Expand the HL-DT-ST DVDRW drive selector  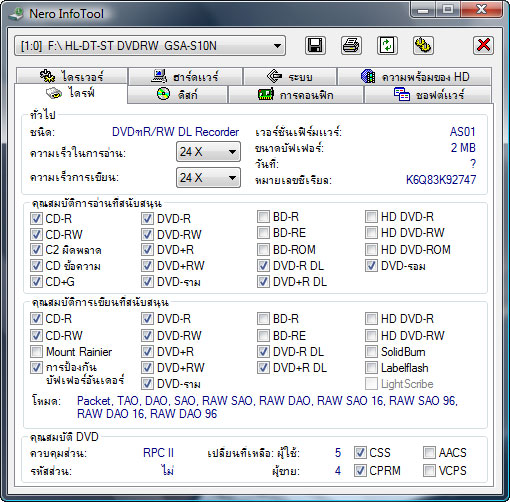click(x=150, y=46)
